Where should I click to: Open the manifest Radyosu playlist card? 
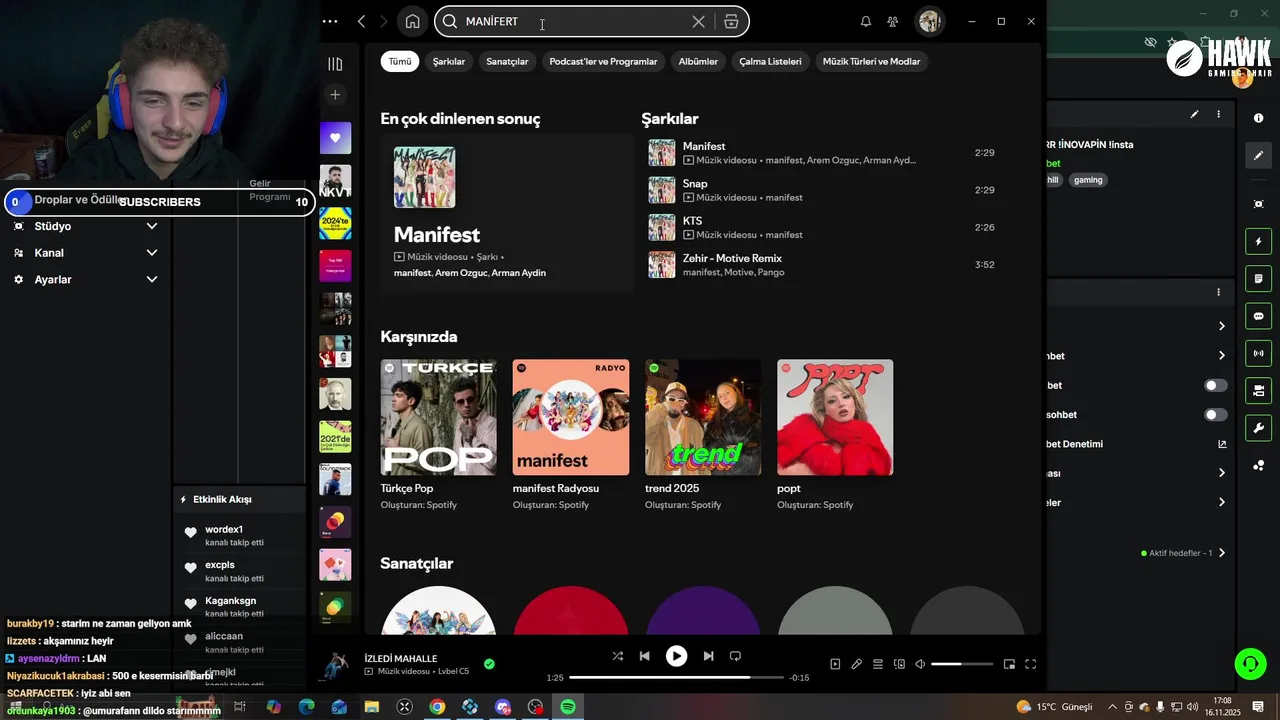pos(571,434)
